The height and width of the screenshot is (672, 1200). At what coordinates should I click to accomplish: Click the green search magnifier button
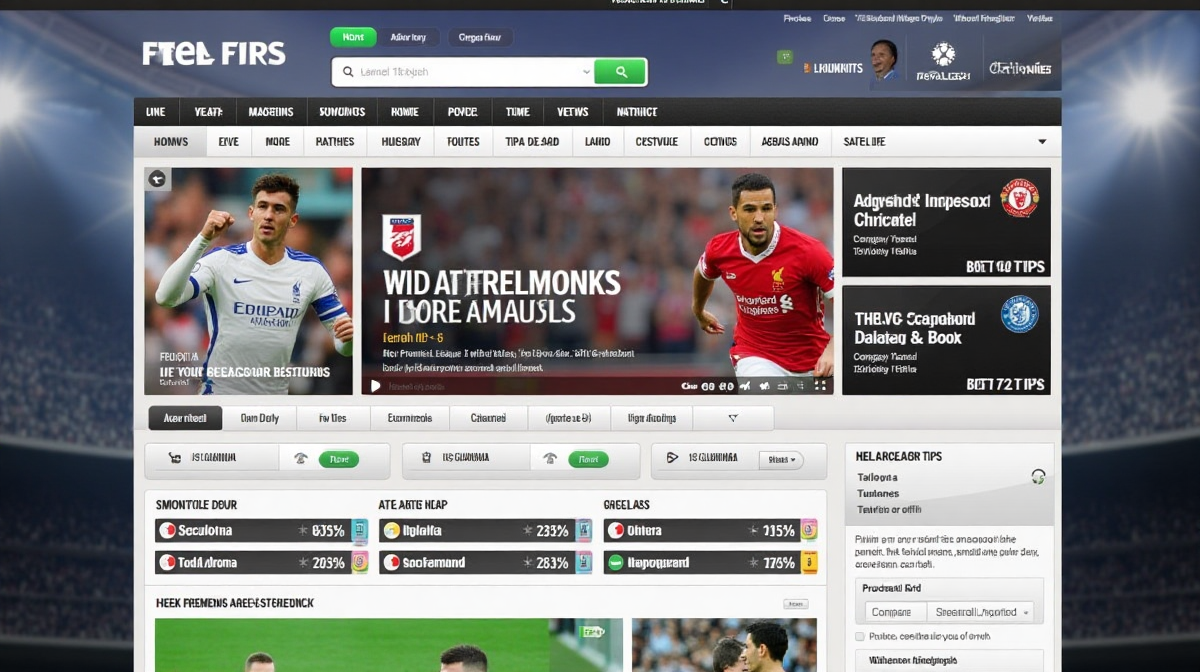pyautogui.click(x=620, y=72)
